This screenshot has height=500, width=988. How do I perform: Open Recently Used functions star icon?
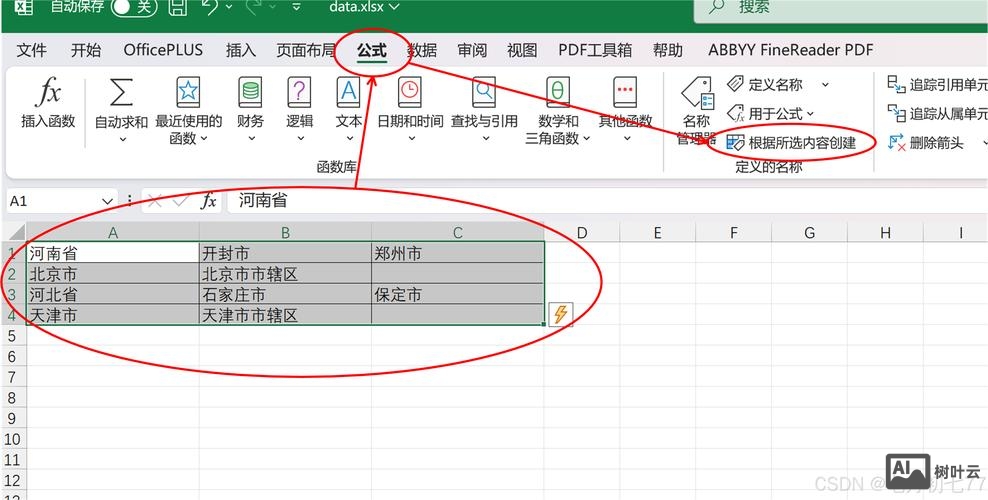(x=188, y=93)
